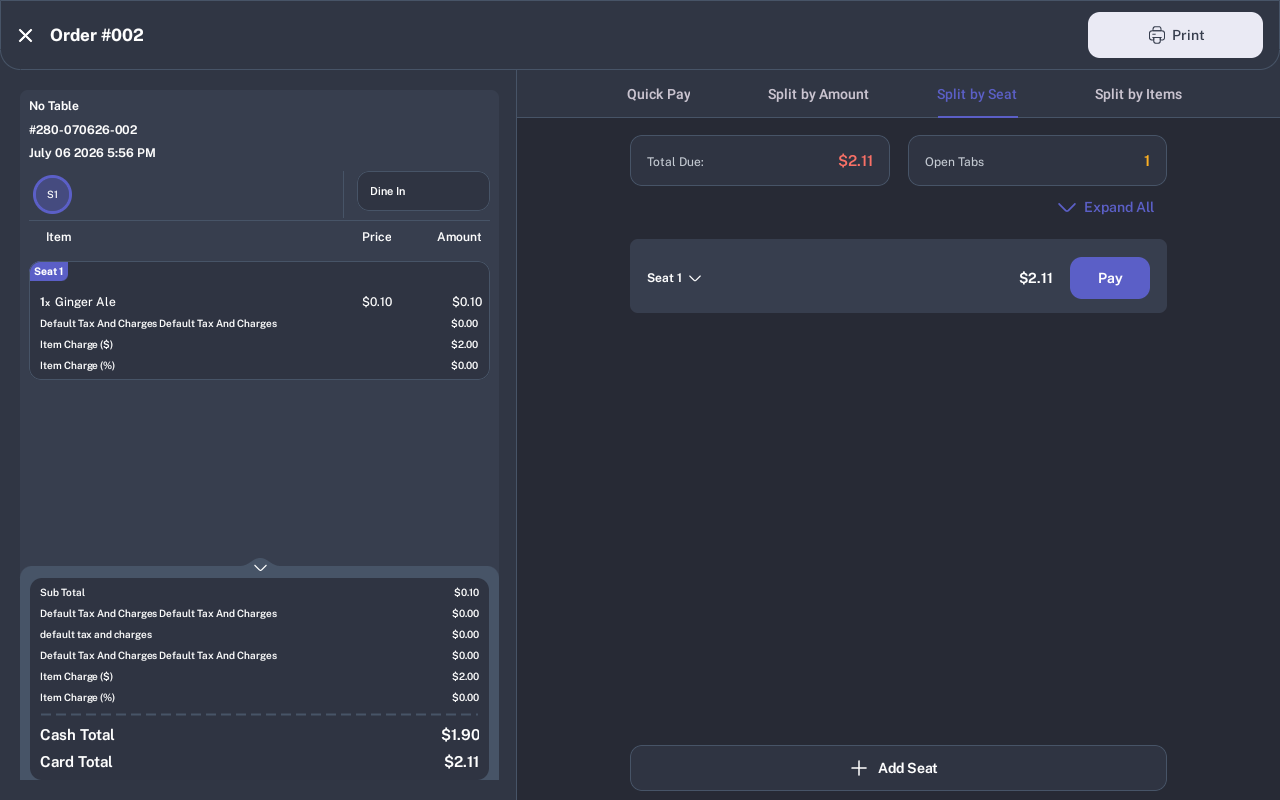Close Order #002 with the X icon
Screen dimensions: 1280x800
25,35
